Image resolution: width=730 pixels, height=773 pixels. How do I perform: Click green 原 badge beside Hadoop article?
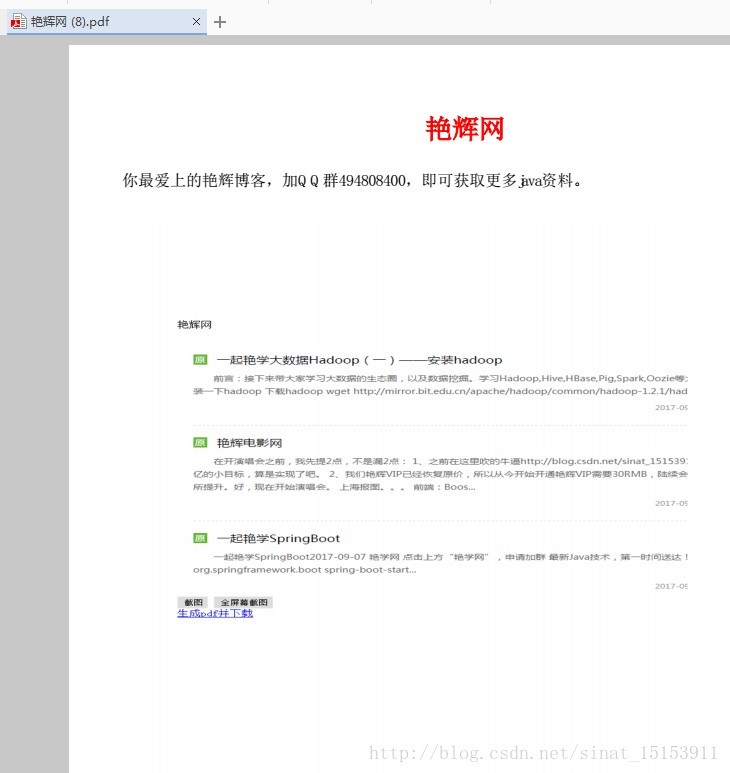click(200, 359)
